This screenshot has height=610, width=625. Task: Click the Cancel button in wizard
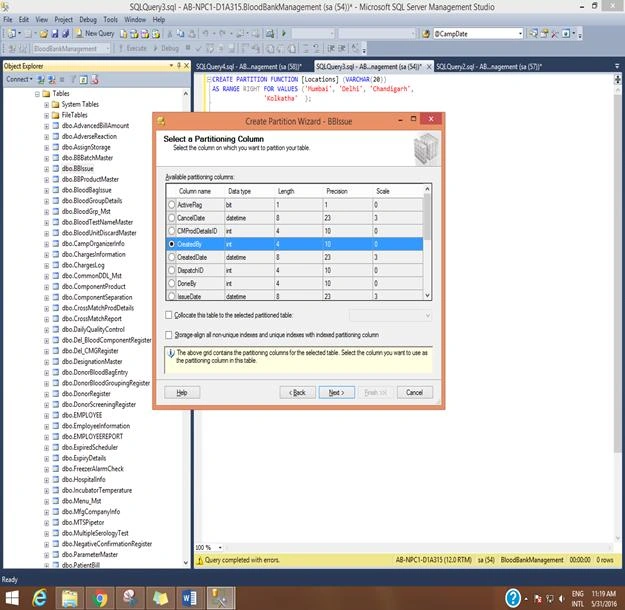414,392
